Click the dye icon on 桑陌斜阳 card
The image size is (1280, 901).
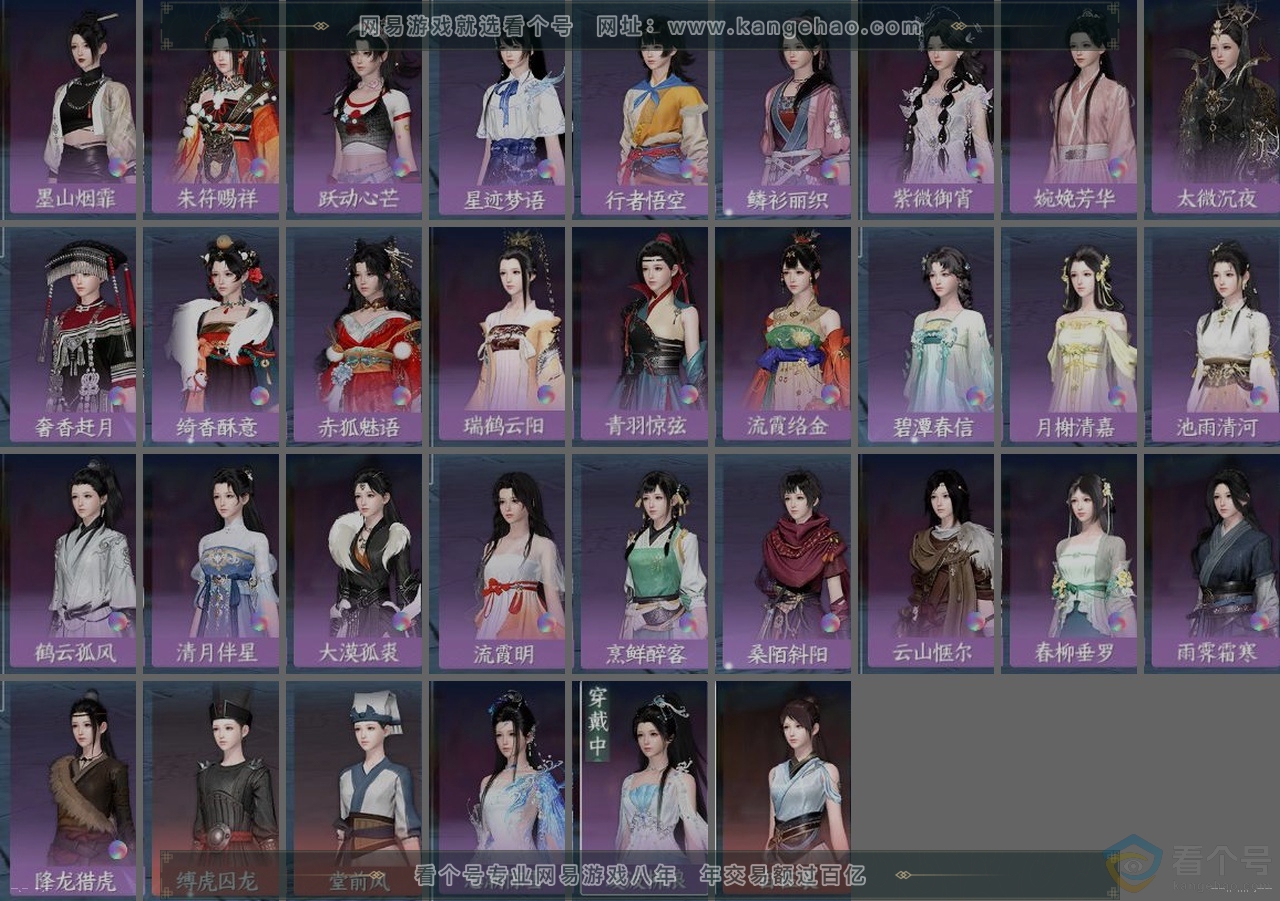tap(830, 622)
